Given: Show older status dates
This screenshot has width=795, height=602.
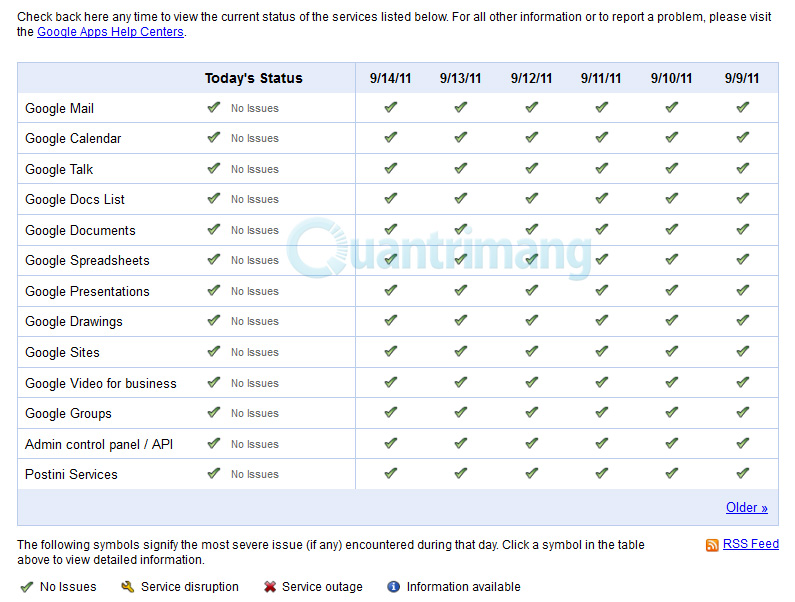Looking at the screenshot, I should click(746, 508).
